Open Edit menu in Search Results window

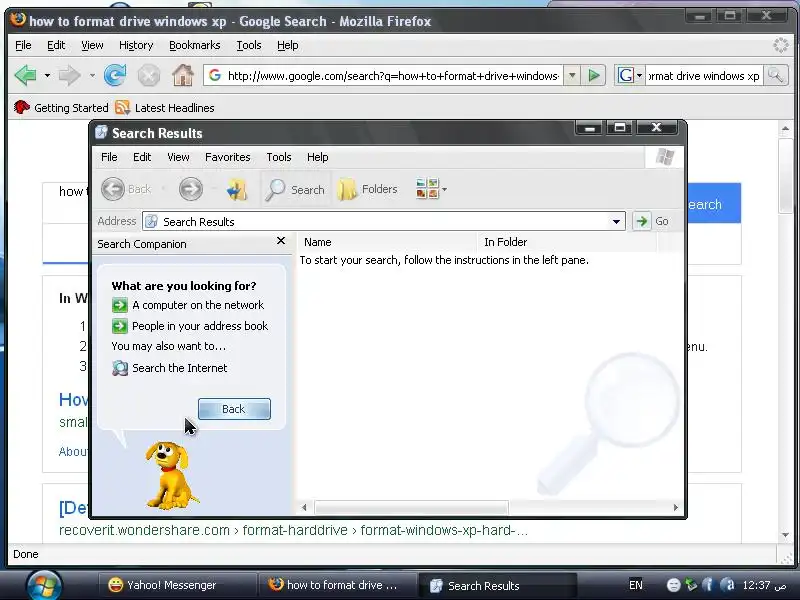(x=142, y=157)
